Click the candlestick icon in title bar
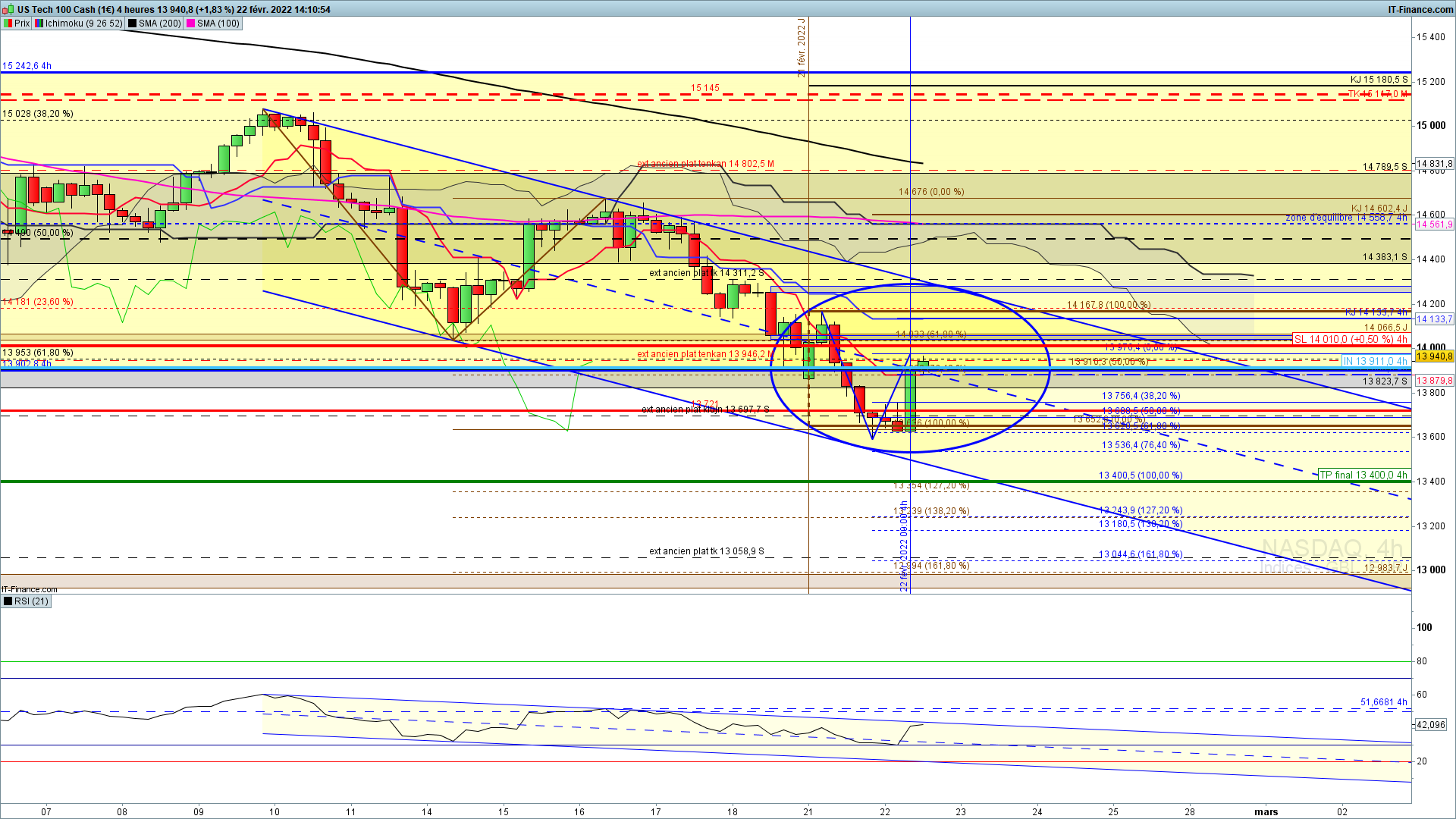 tap(8, 9)
